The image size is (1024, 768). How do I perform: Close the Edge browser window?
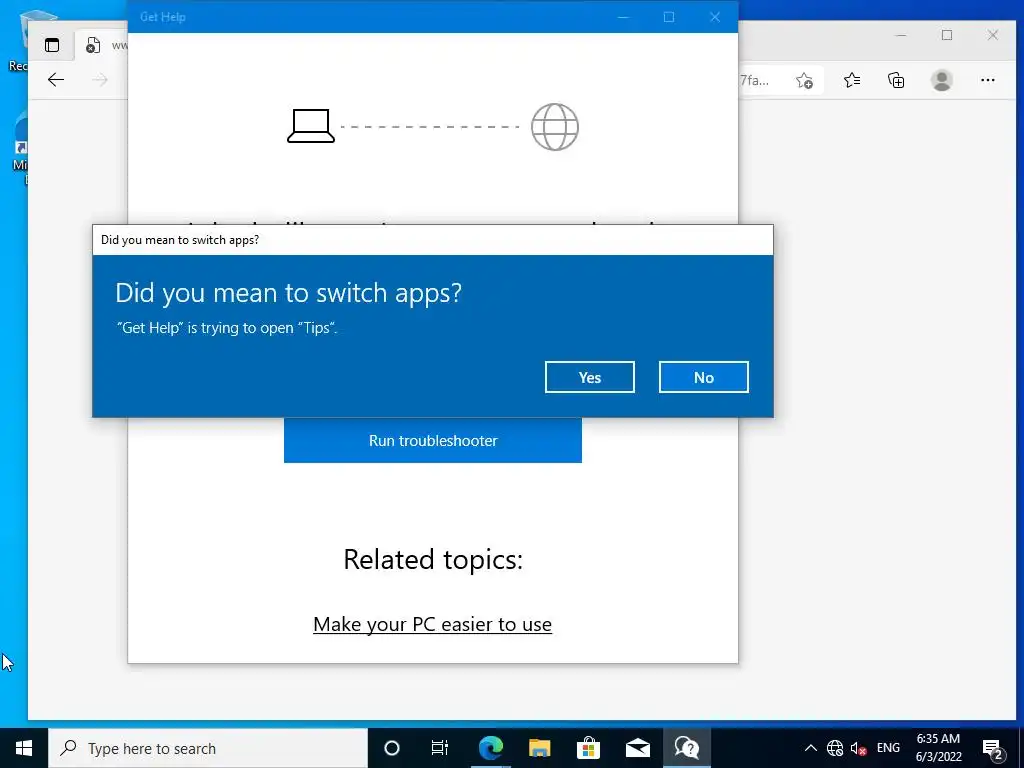click(x=993, y=35)
